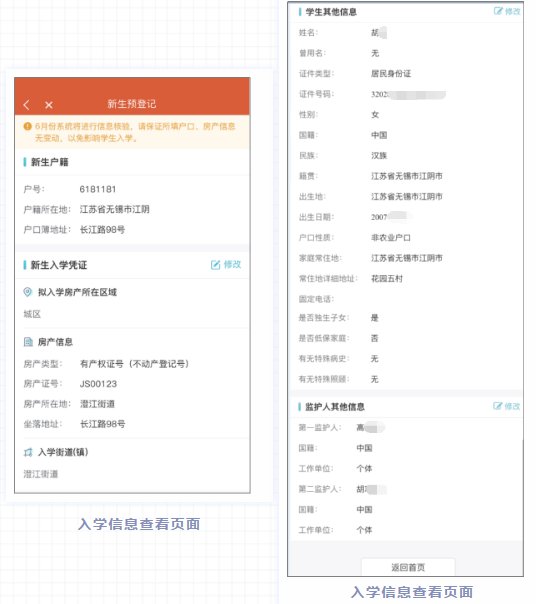The width and height of the screenshot is (536, 604).
Task: Click 修改 text next to 新生入学凭证
Action: [232, 264]
